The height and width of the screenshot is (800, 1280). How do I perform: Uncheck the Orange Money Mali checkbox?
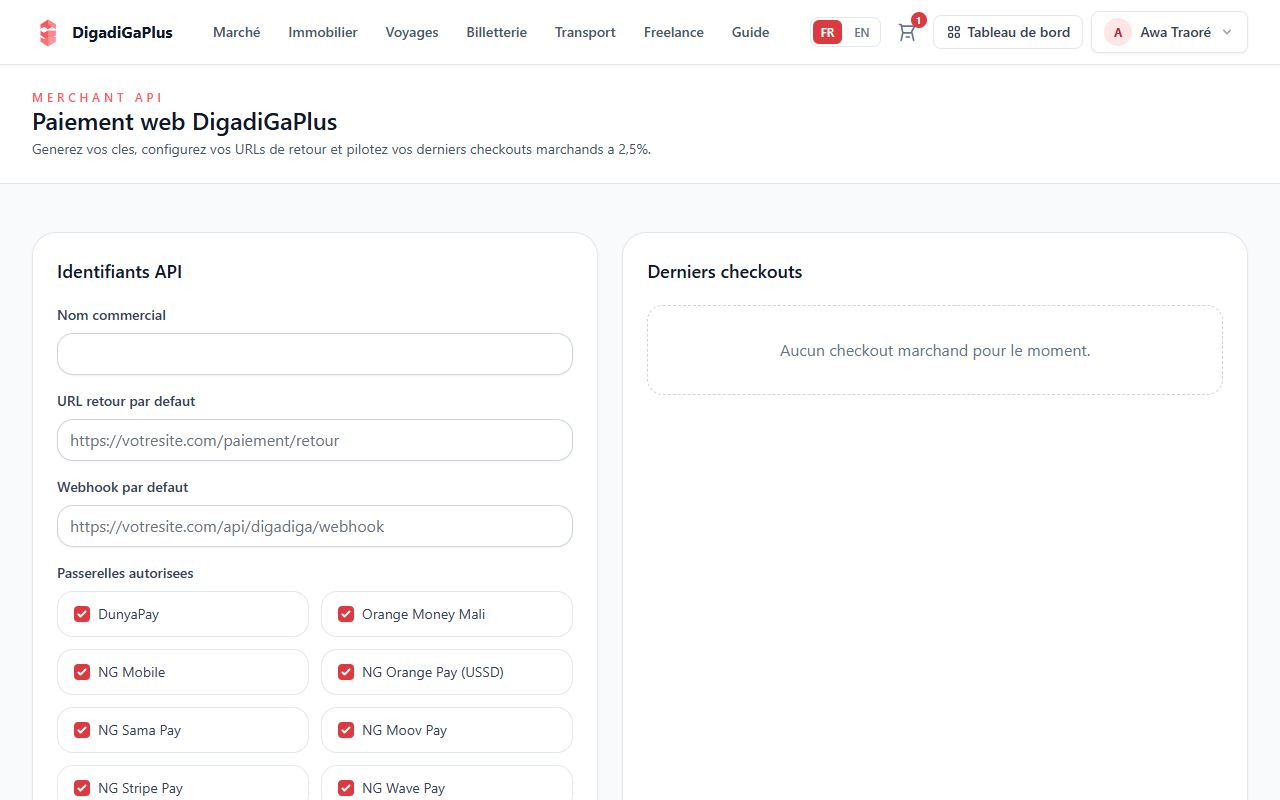coord(346,614)
